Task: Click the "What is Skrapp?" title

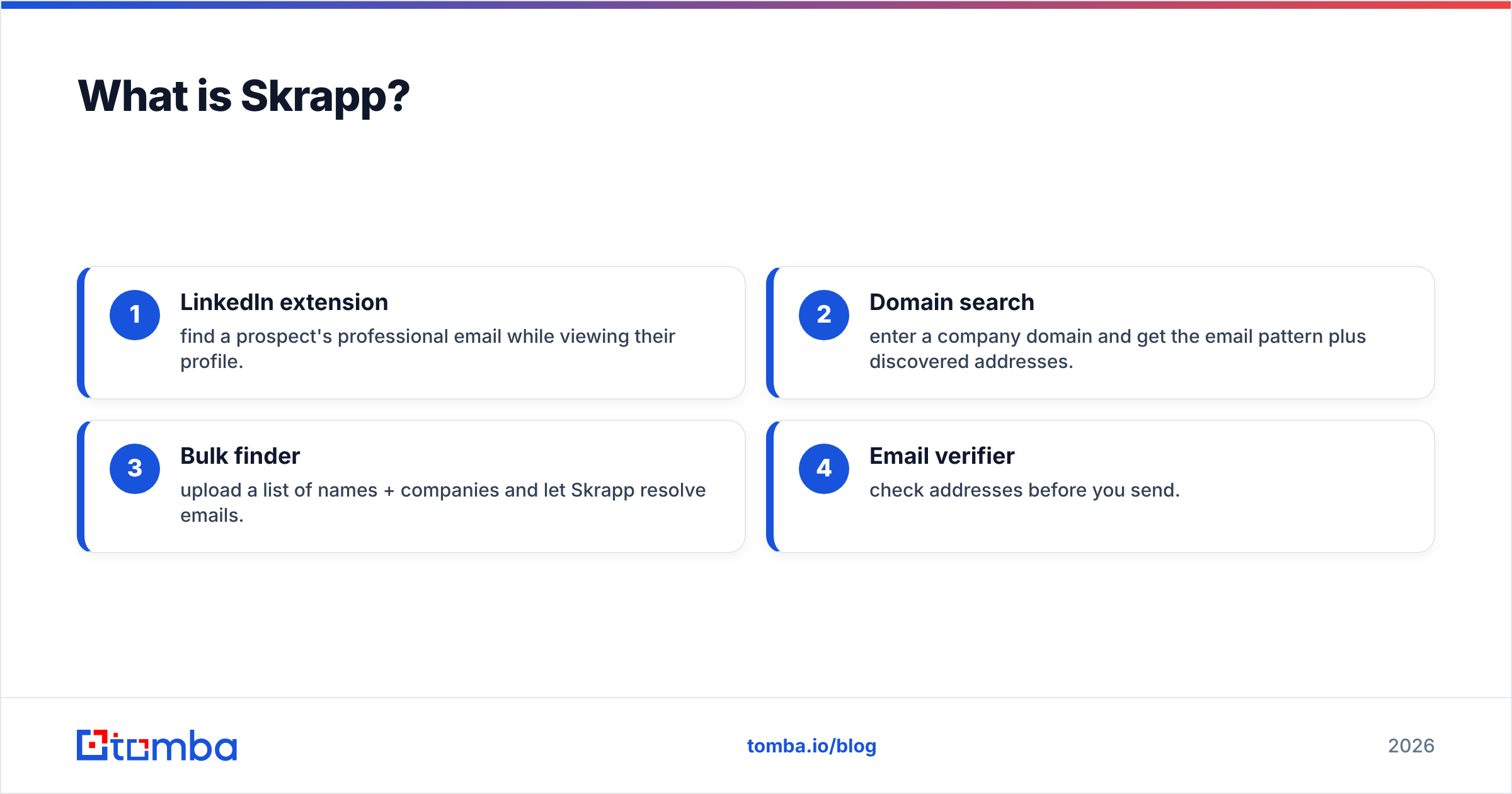Action: (x=244, y=96)
